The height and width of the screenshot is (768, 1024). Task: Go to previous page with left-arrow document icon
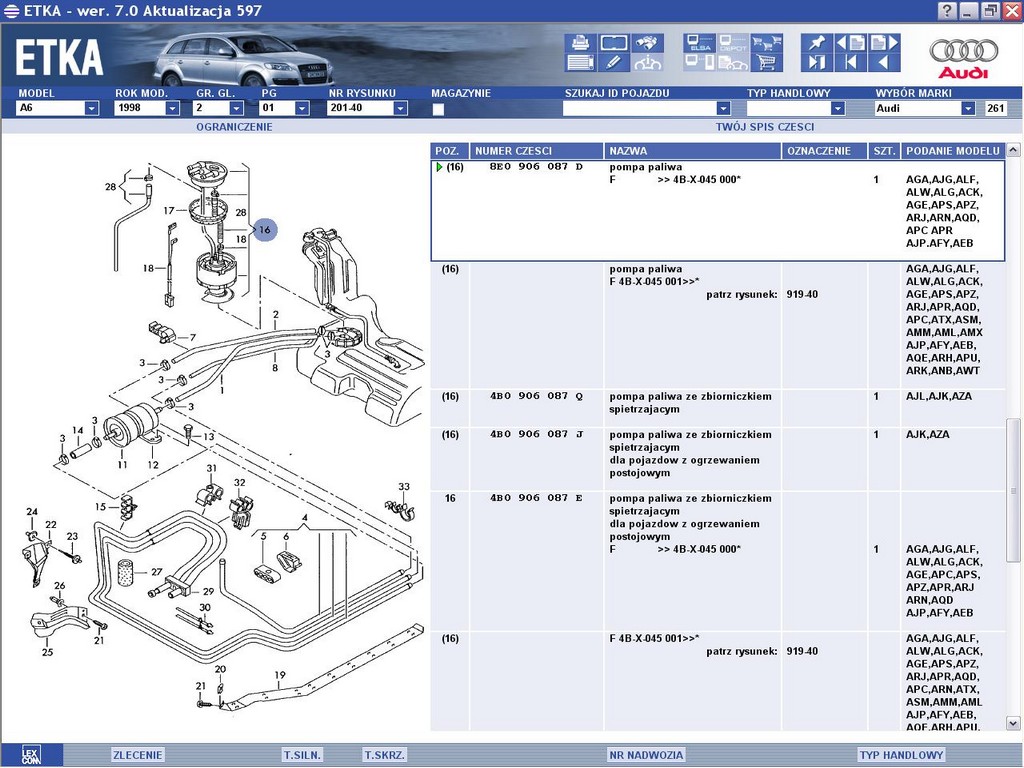point(851,43)
